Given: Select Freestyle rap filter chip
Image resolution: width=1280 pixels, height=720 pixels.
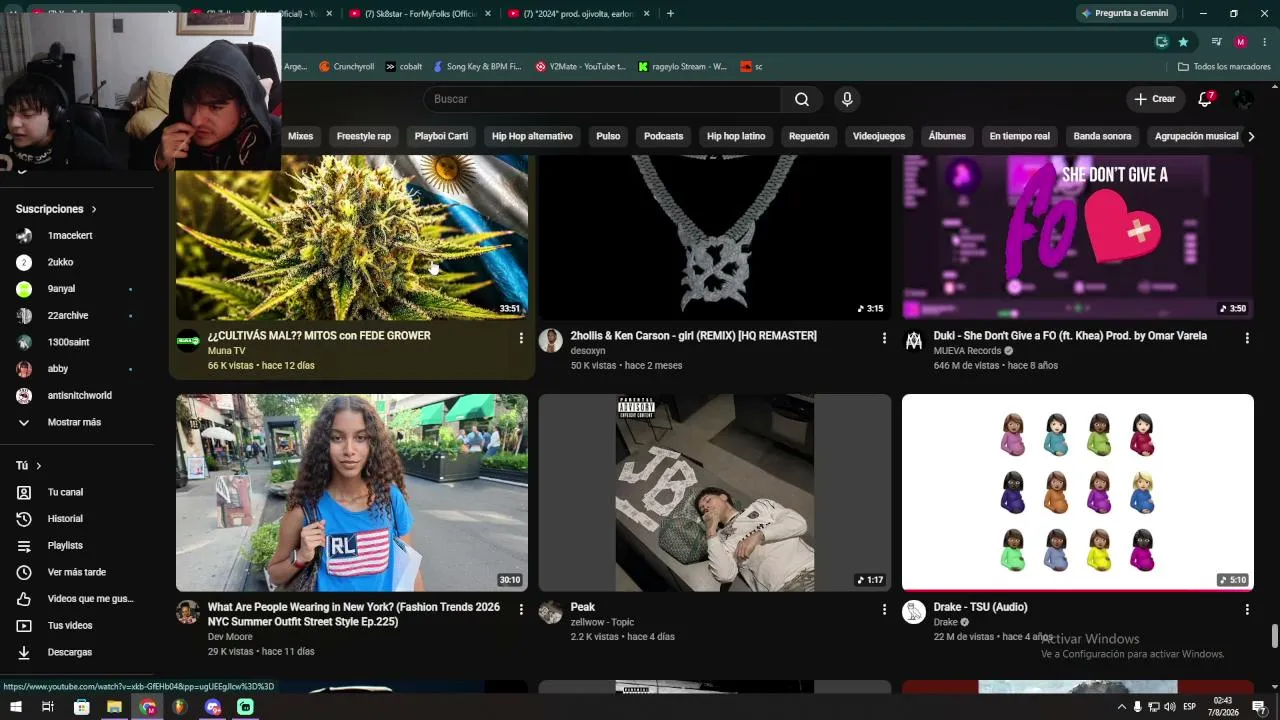Looking at the screenshot, I should [x=364, y=136].
